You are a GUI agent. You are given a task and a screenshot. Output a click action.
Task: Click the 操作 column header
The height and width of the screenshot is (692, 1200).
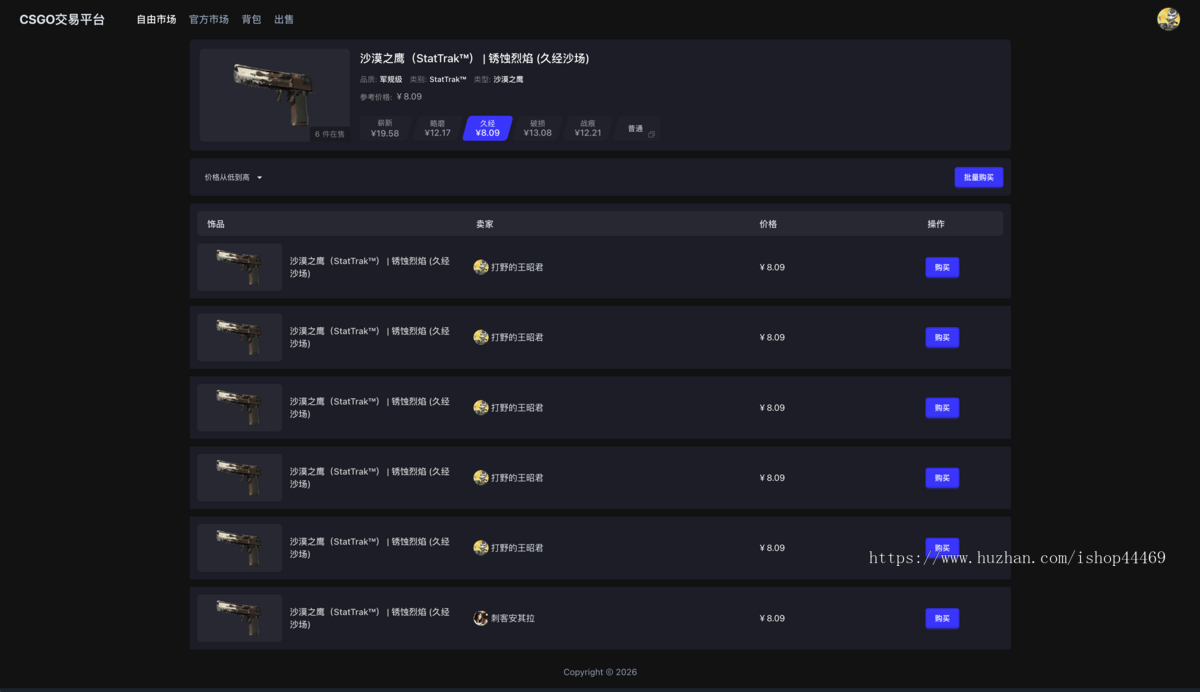936,224
